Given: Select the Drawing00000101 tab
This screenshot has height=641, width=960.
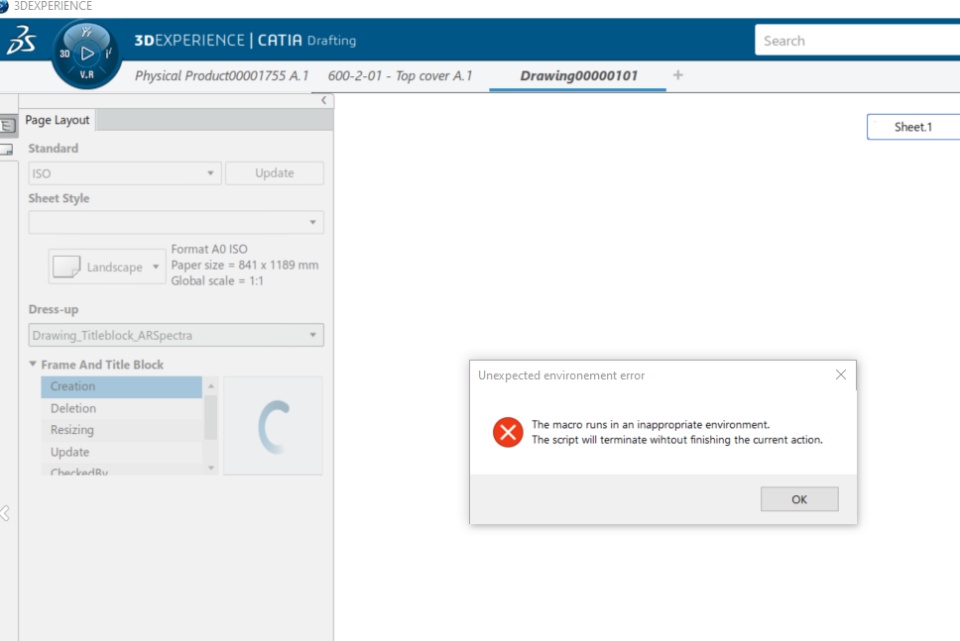Looking at the screenshot, I should click(579, 76).
